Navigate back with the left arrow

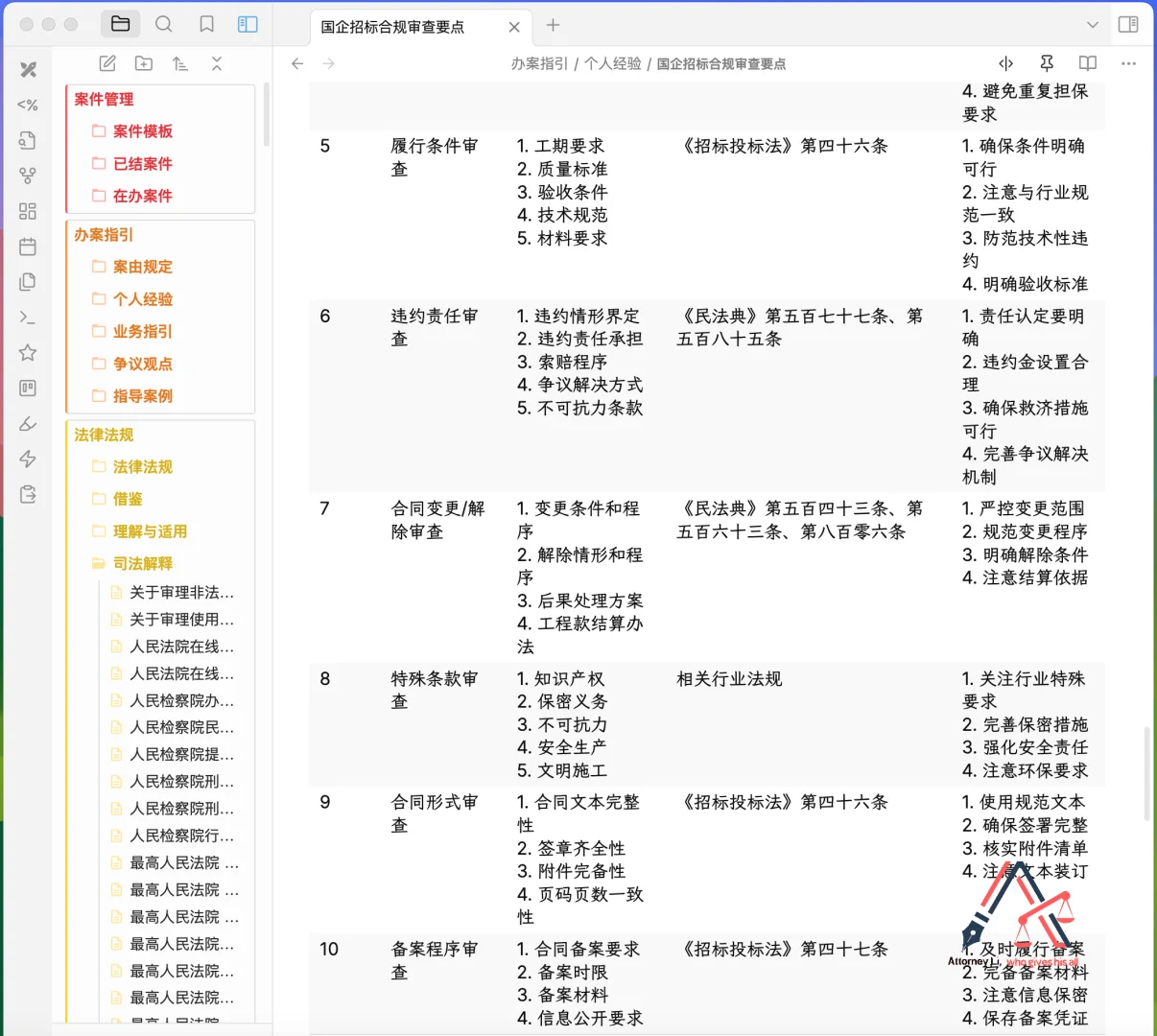tap(297, 63)
